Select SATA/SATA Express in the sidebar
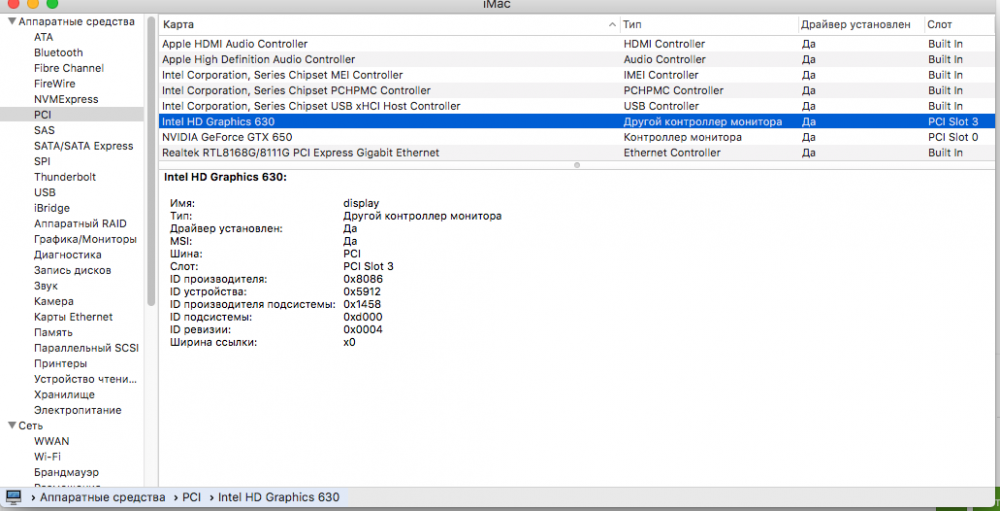 click(x=84, y=146)
